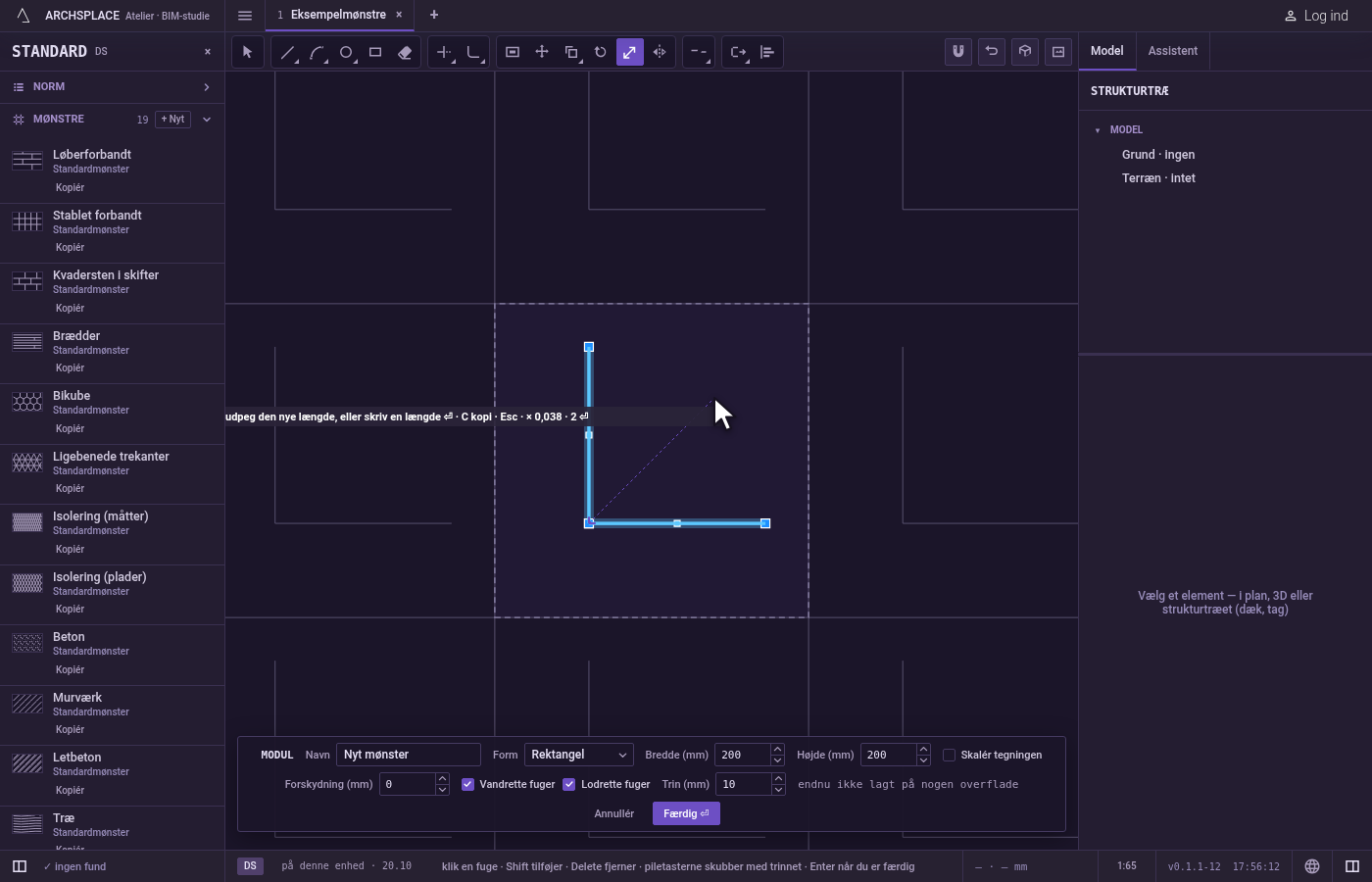1372x882 pixels.
Task: Select the mirror tool
Action: point(660,52)
